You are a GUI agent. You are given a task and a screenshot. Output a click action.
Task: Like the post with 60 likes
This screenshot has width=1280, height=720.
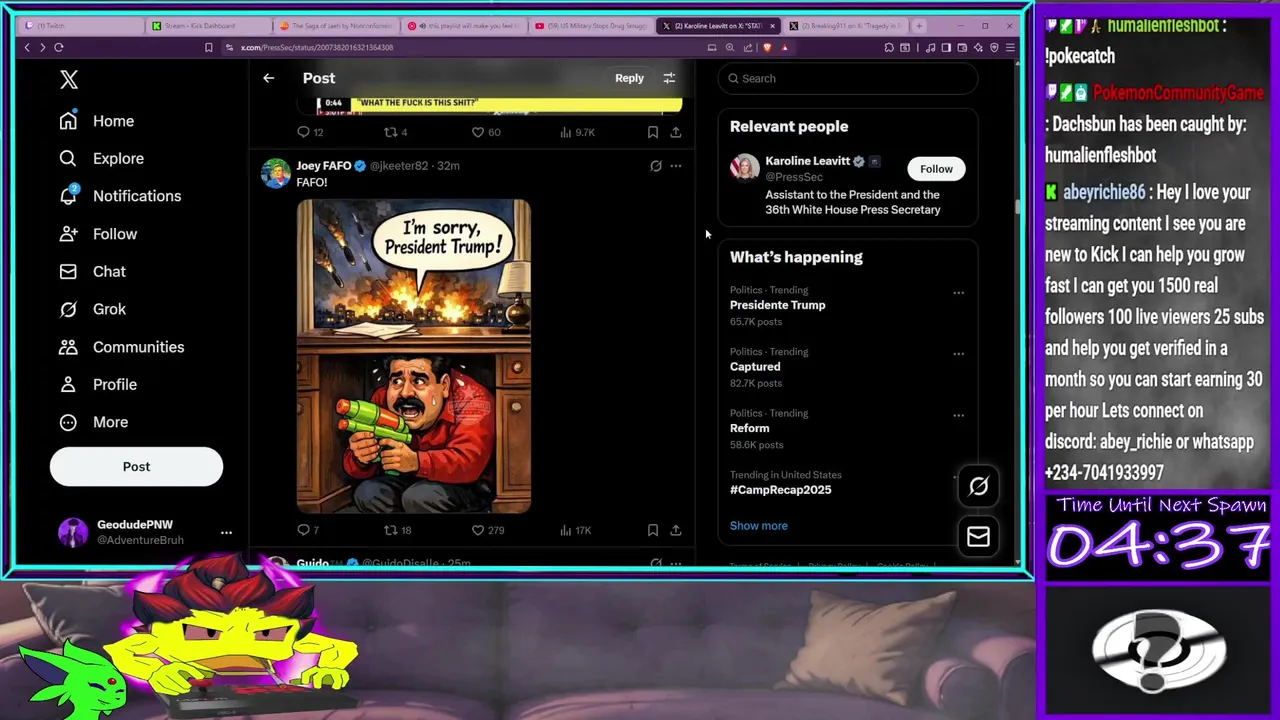pyautogui.click(x=486, y=132)
